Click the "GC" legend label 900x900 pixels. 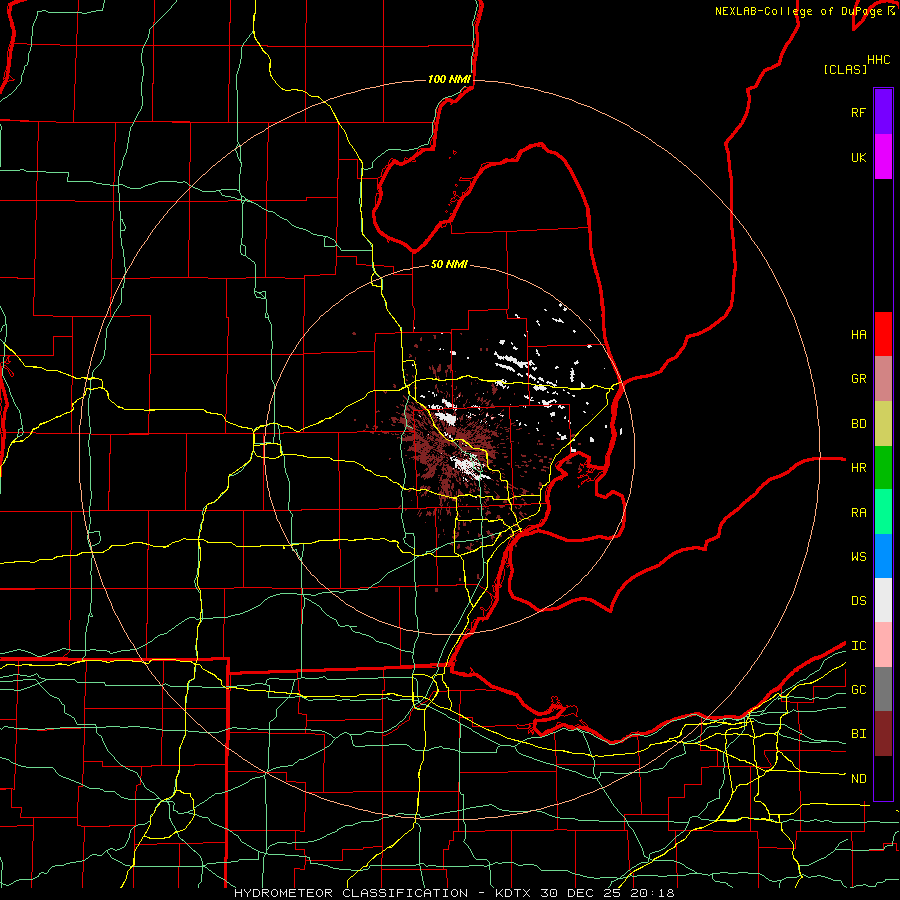(858, 690)
